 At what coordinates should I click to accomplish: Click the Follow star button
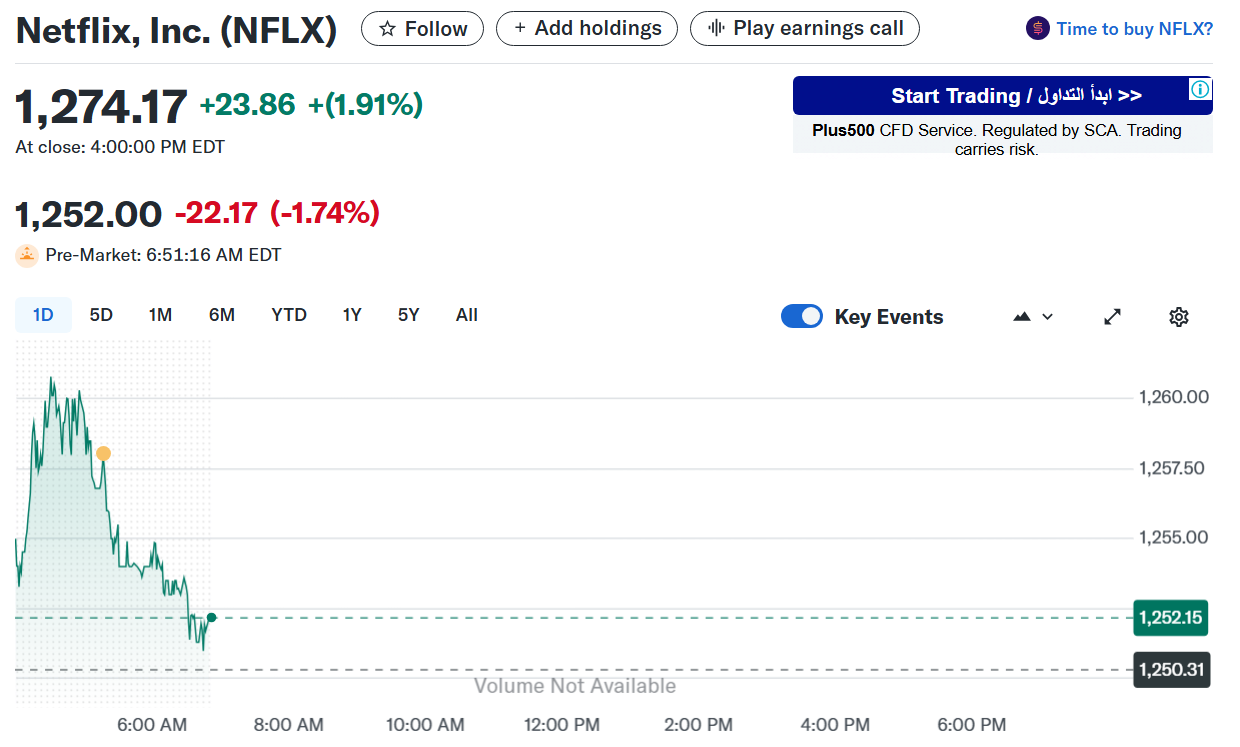pyautogui.click(x=422, y=29)
